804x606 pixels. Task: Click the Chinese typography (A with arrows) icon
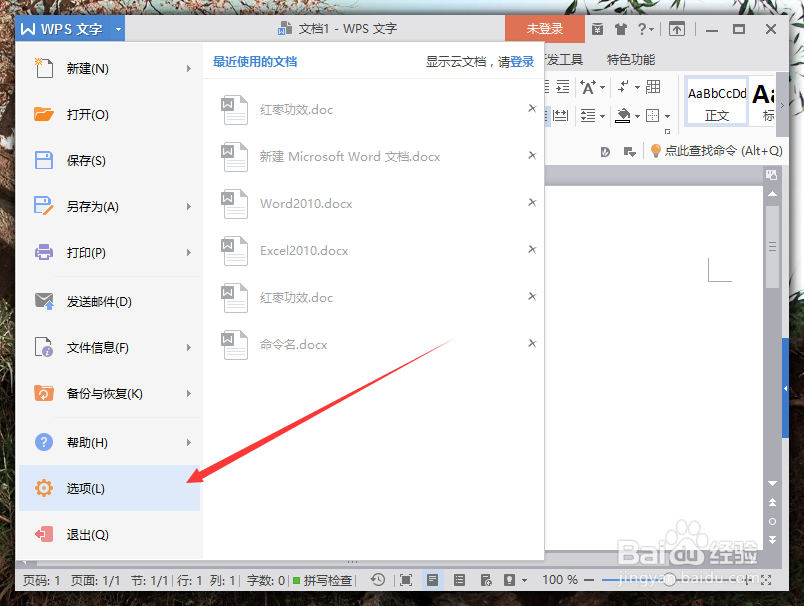[x=588, y=87]
